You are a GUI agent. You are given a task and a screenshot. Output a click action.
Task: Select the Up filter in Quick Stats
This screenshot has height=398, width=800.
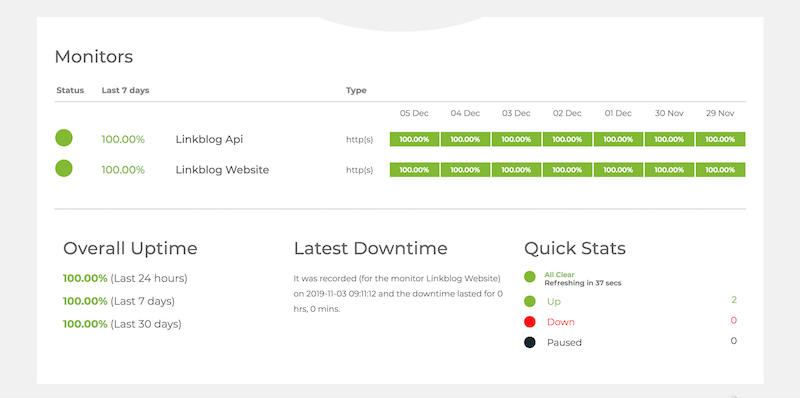click(554, 302)
